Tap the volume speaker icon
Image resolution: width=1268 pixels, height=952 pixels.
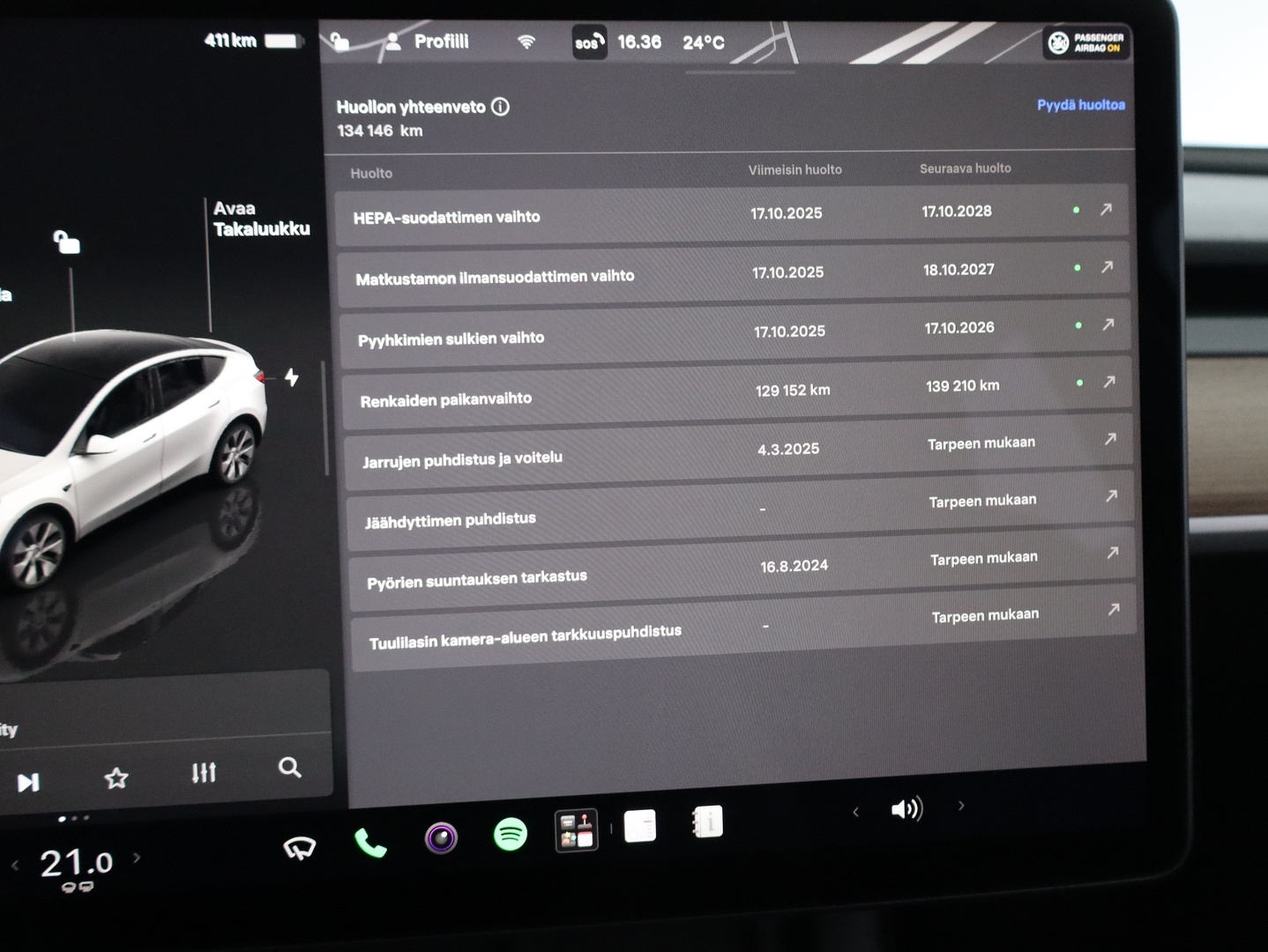906,808
